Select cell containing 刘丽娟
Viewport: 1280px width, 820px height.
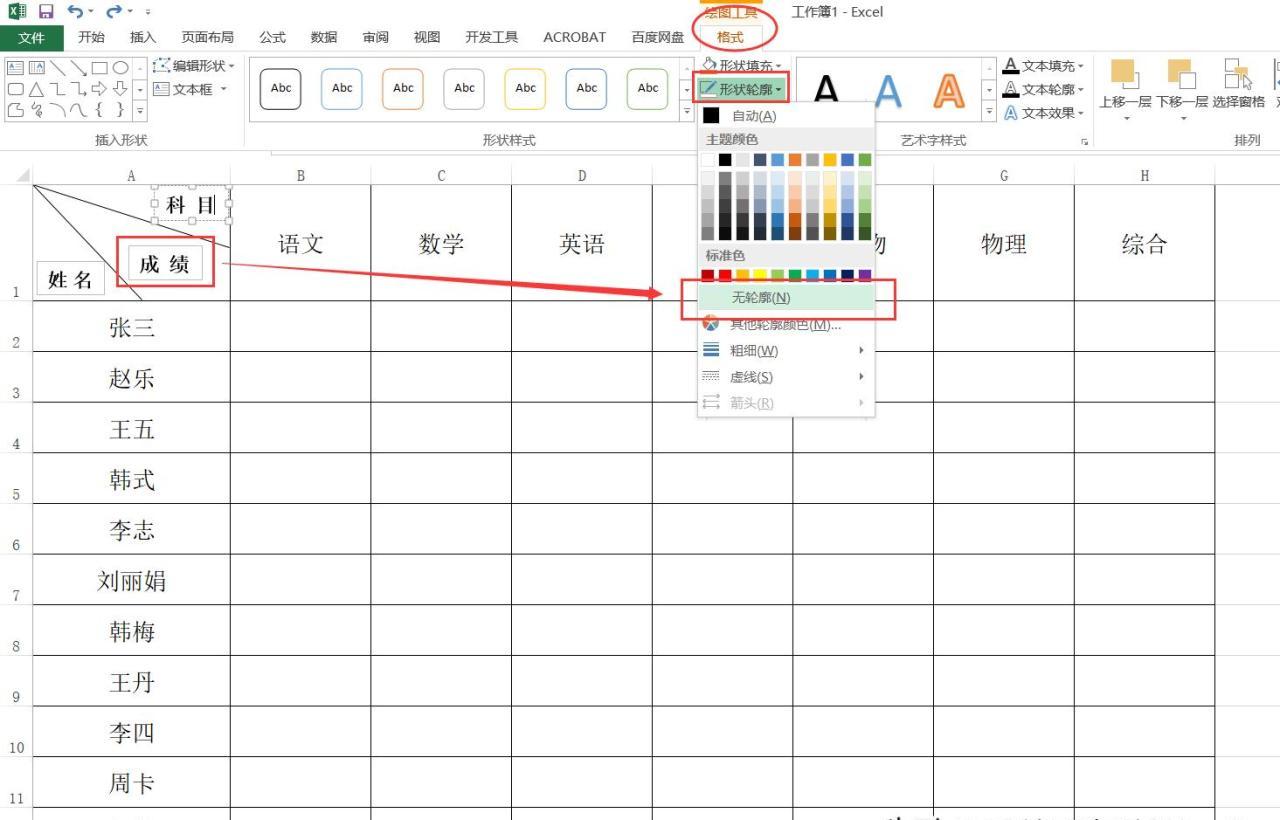[x=131, y=580]
